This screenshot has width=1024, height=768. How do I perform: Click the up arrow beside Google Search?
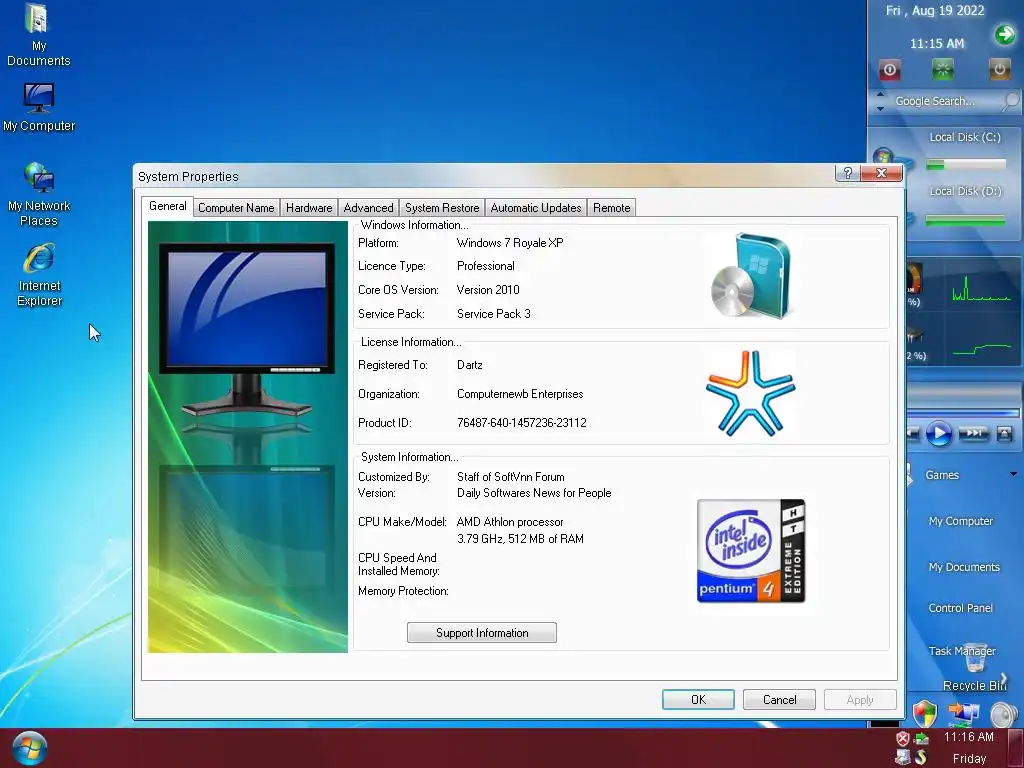click(880, 95)
